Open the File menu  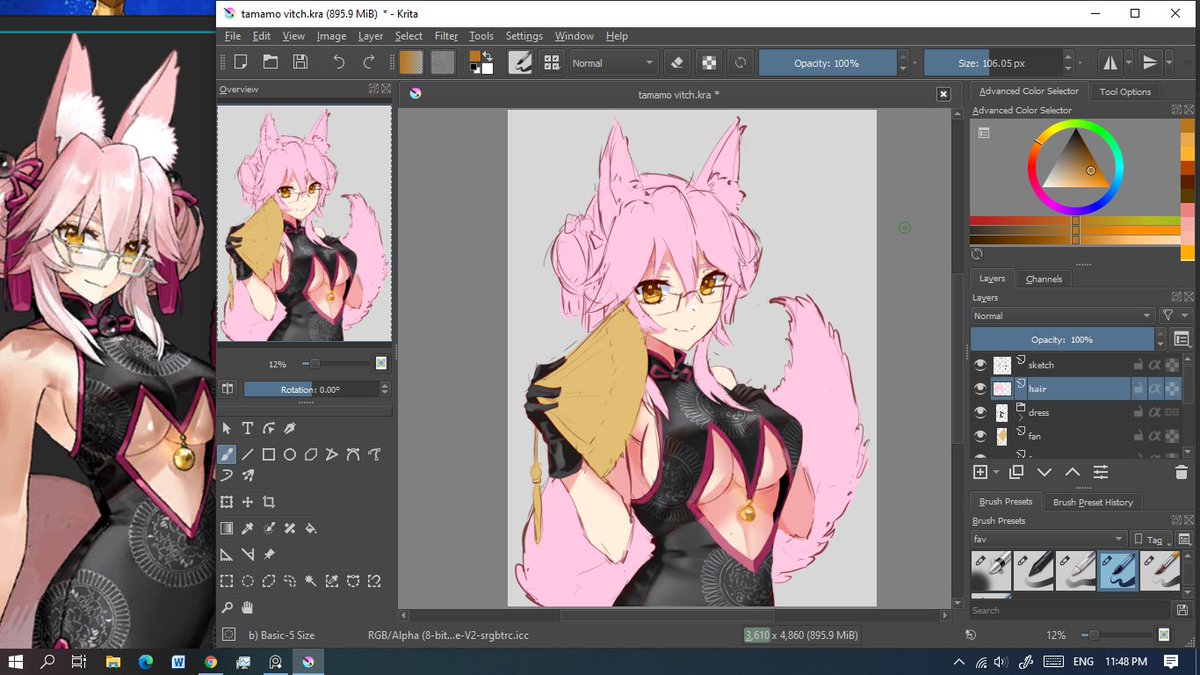click(x=233, y=36)
